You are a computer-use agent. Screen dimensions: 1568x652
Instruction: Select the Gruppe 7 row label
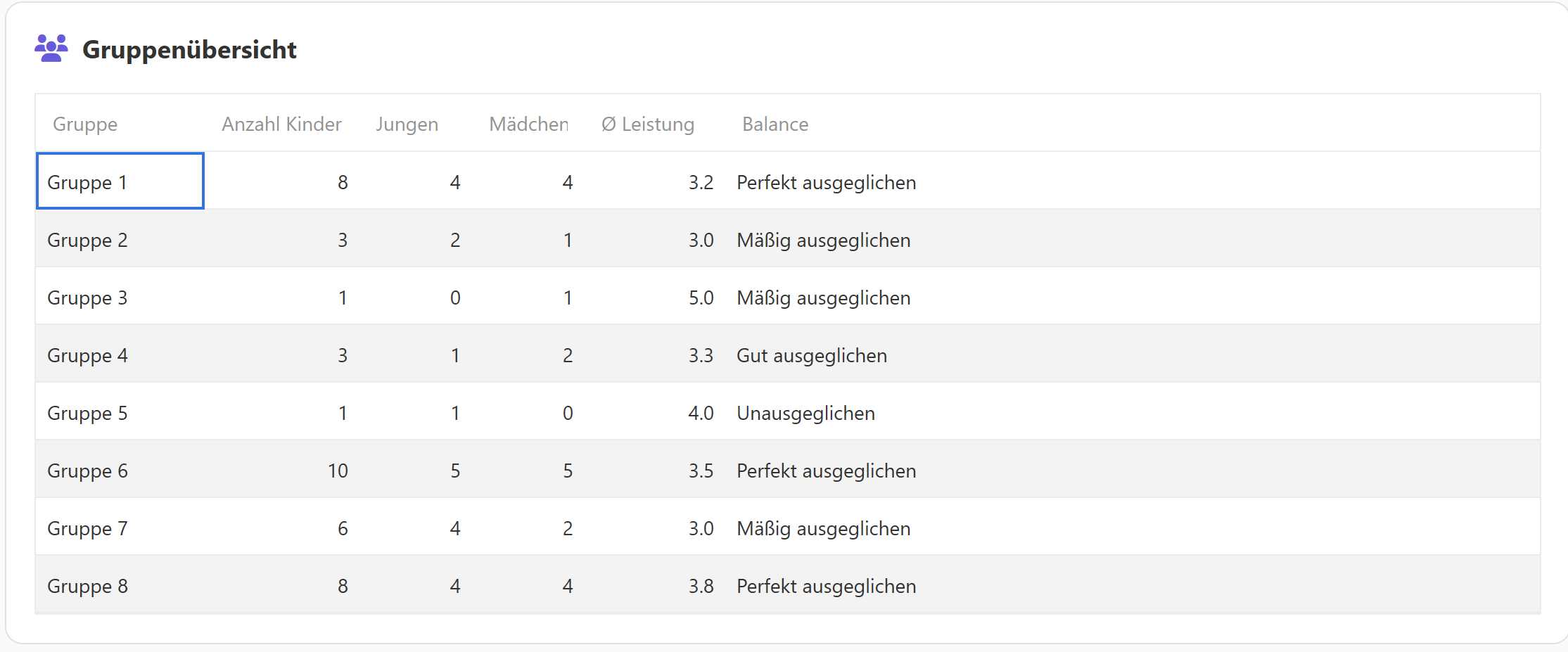(x=87, y=528)
